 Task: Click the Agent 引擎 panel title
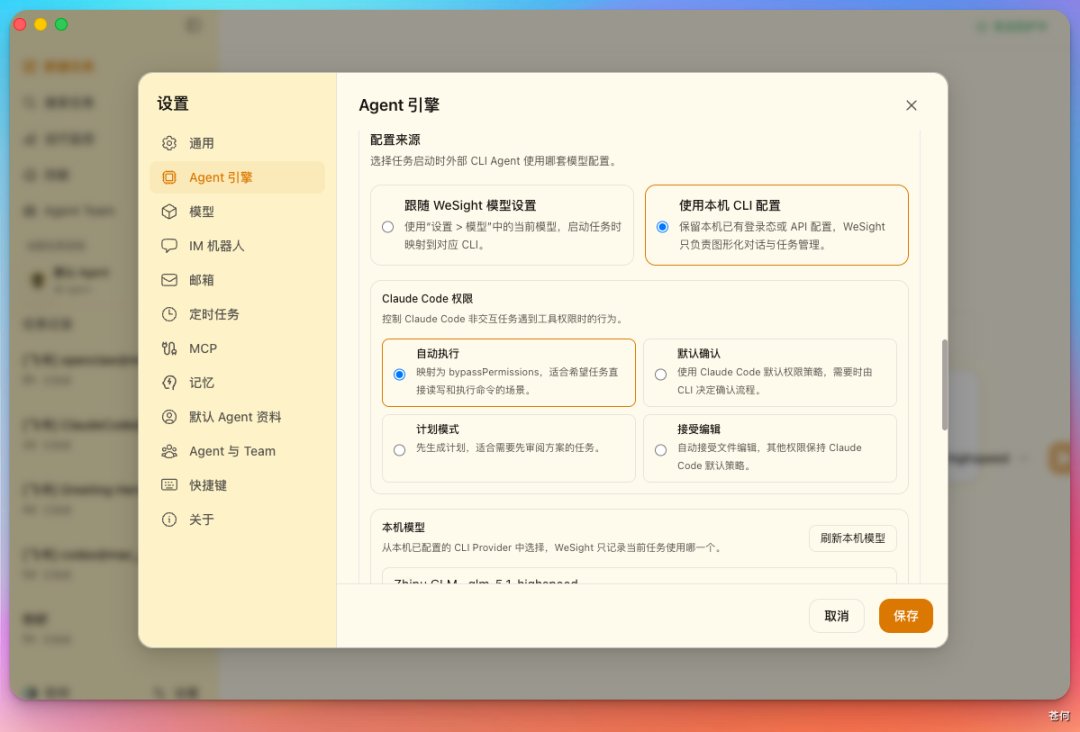tap(399, 105)
